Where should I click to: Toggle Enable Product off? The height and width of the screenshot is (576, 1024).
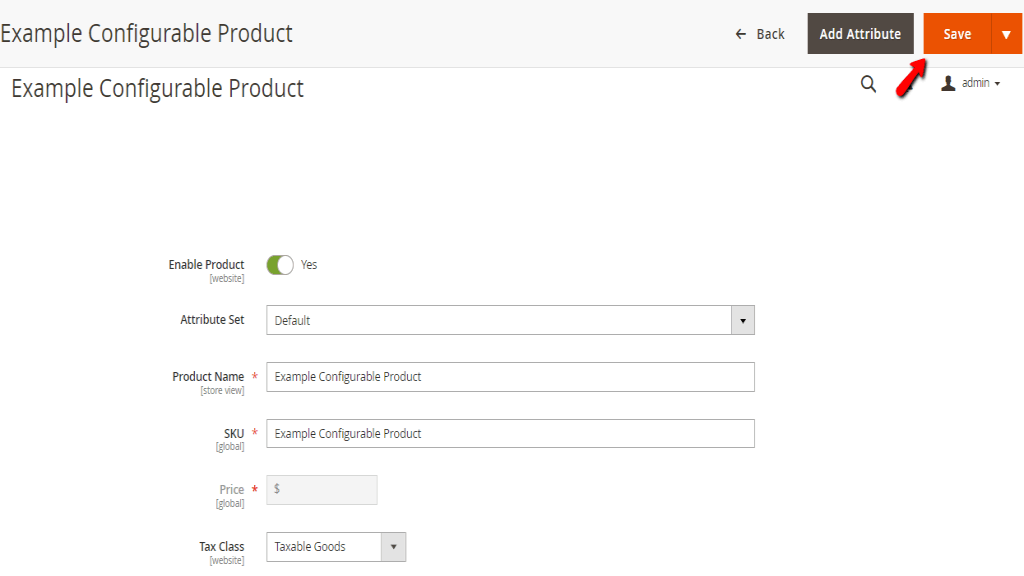click(281, 264)
